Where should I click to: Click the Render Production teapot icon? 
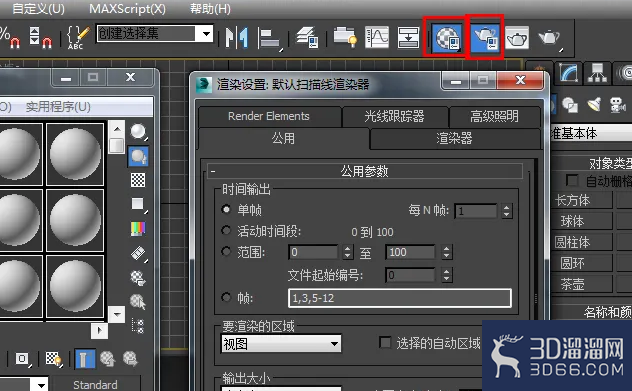point(549,38)
